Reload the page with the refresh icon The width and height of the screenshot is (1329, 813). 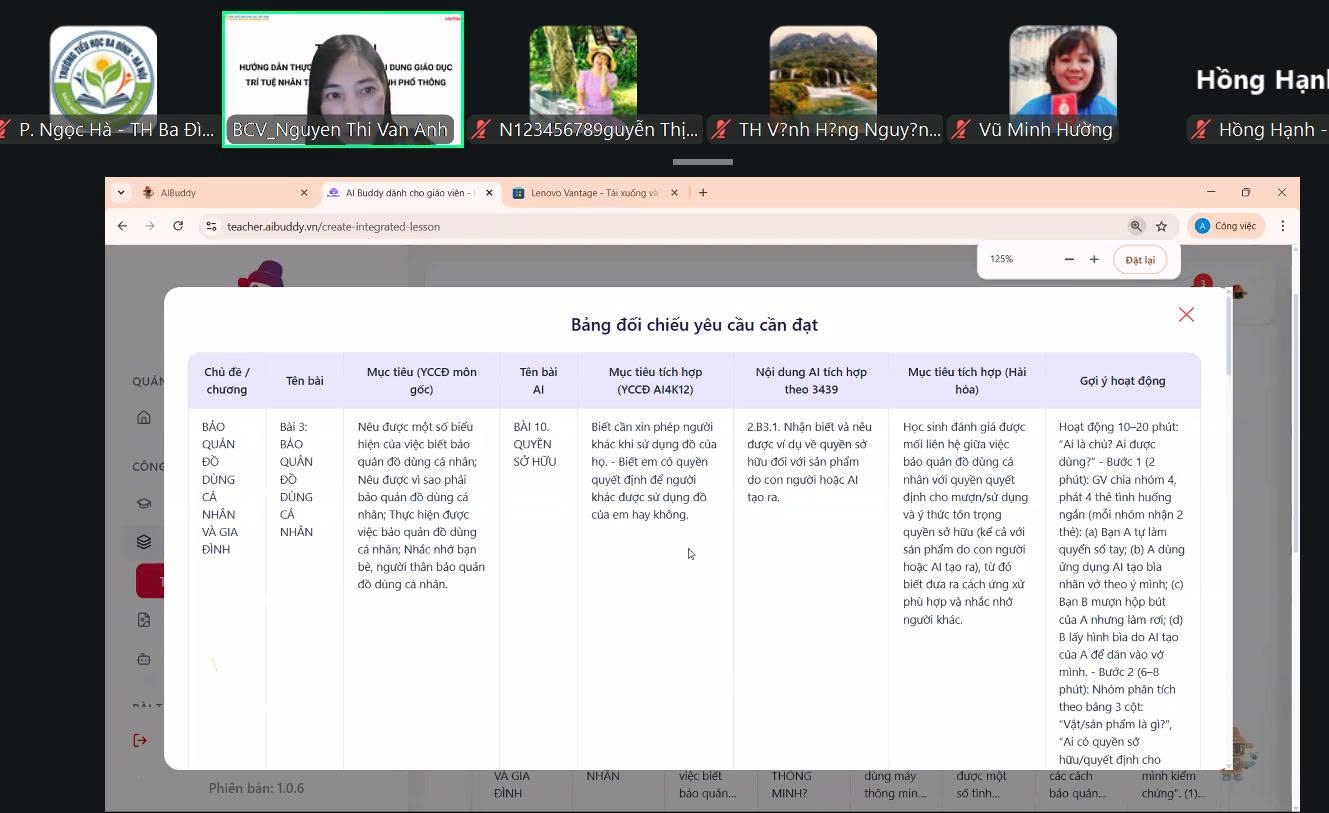coord(178,226)
